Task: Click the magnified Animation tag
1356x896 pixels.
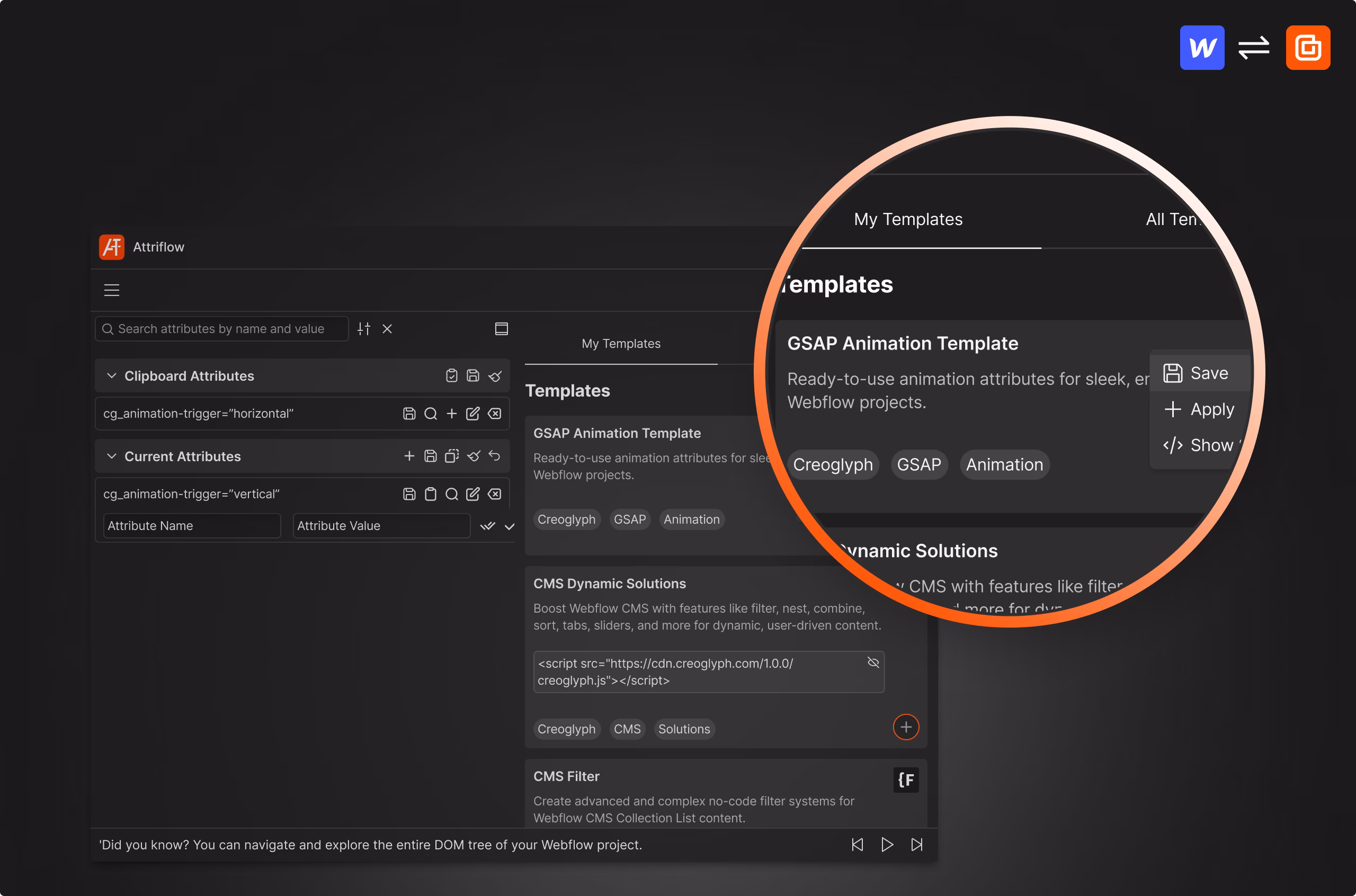Action: pos(1004,464)
